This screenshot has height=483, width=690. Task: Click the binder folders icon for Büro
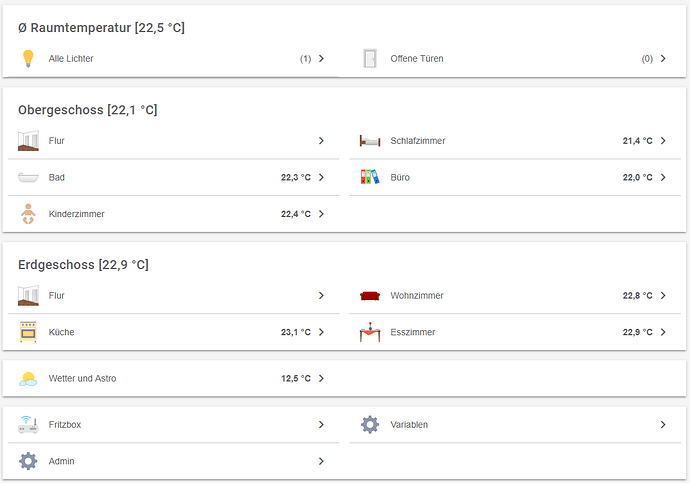(370, 177)
